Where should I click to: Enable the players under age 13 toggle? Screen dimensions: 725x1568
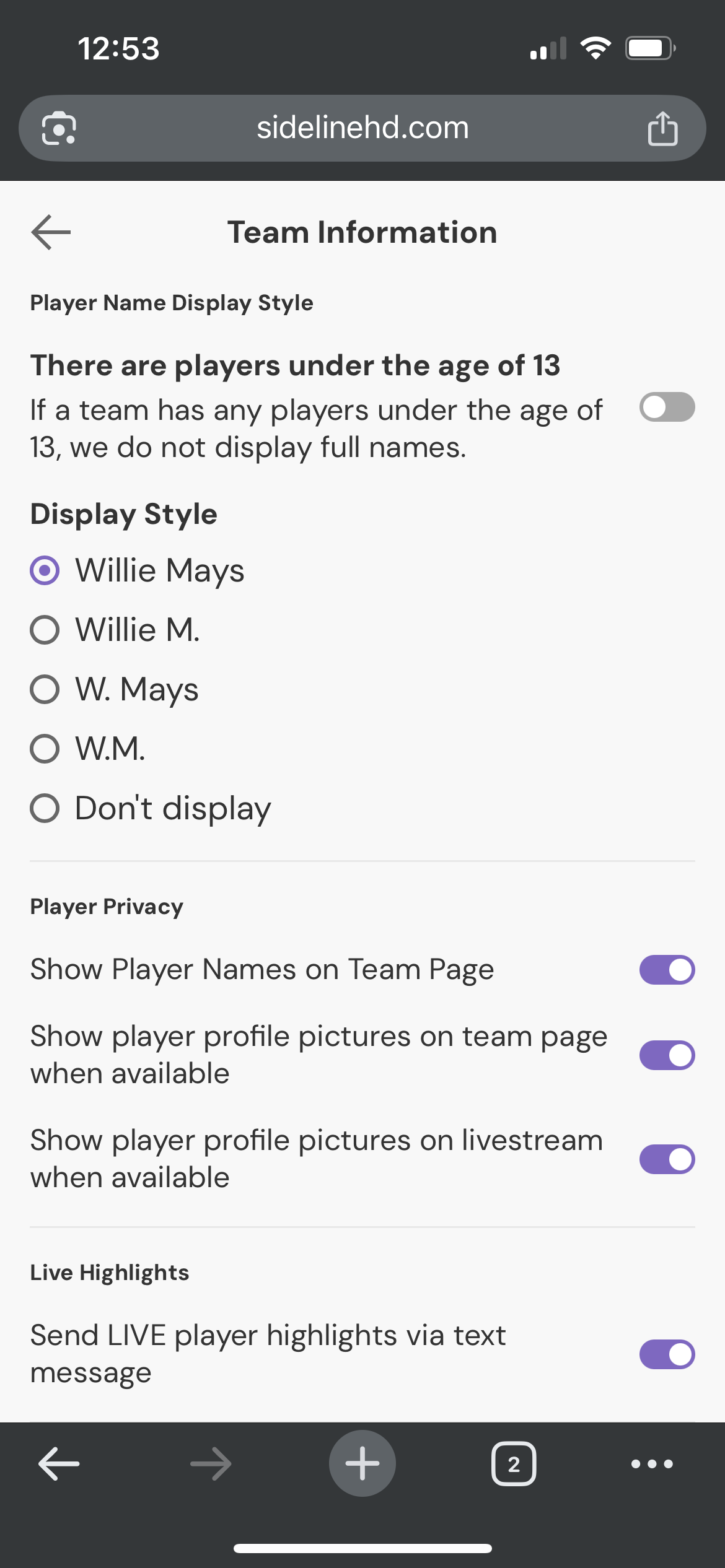pos(667,407)
